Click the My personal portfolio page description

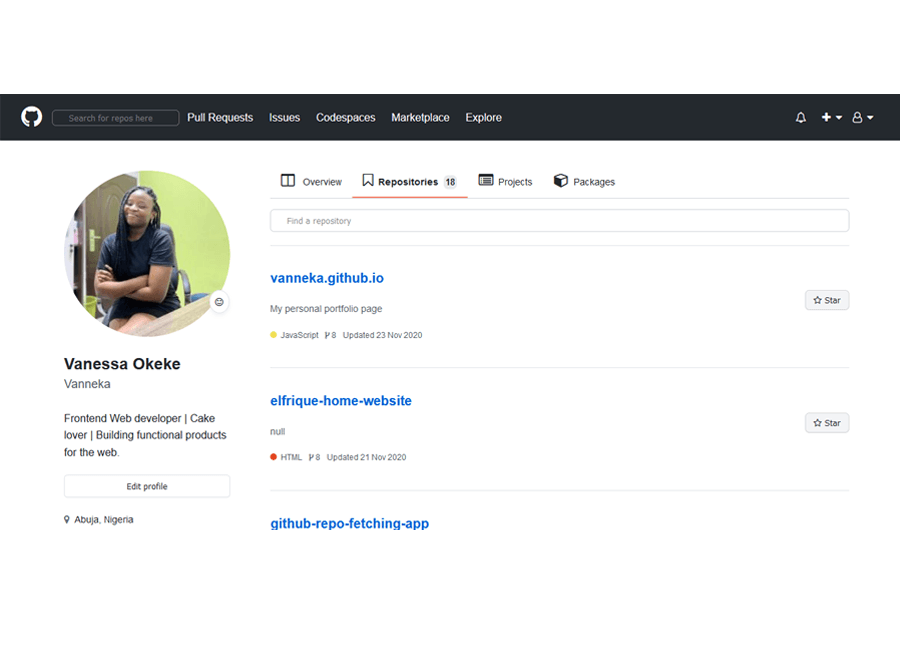click(x=326, y=309)
